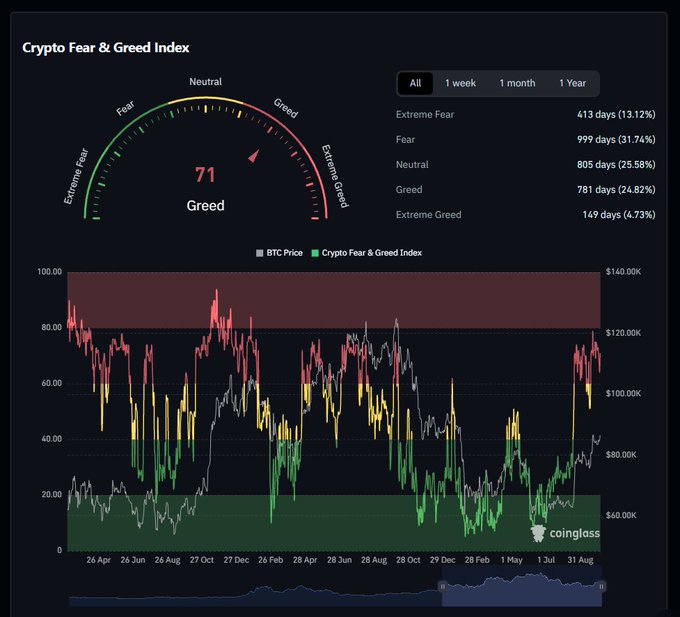Click the 31 Aug x-axis date
Viewport: 680px width, 617px height.
tap(580, 560)
